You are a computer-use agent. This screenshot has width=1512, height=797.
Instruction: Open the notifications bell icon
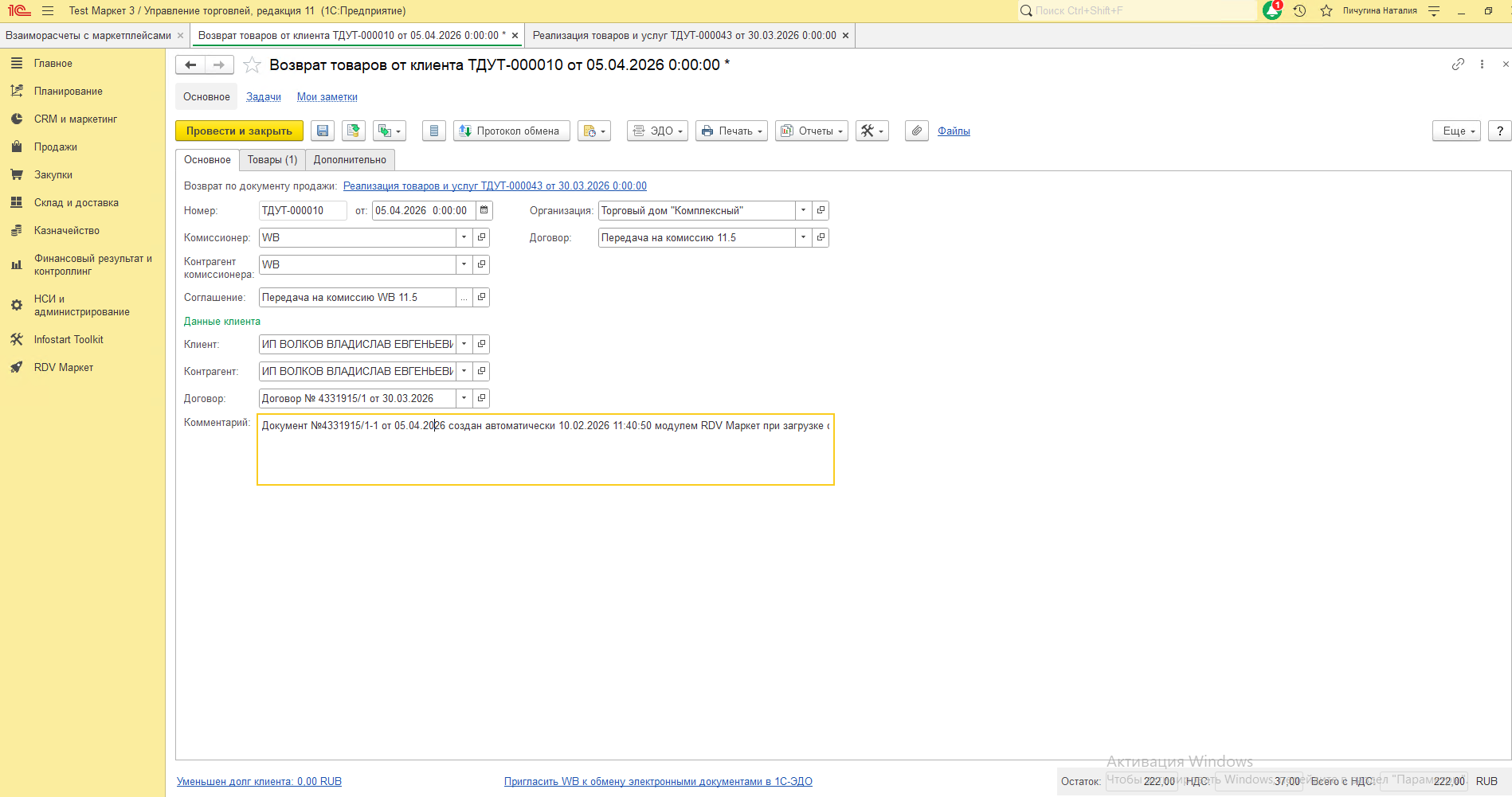pos(1272,10)
